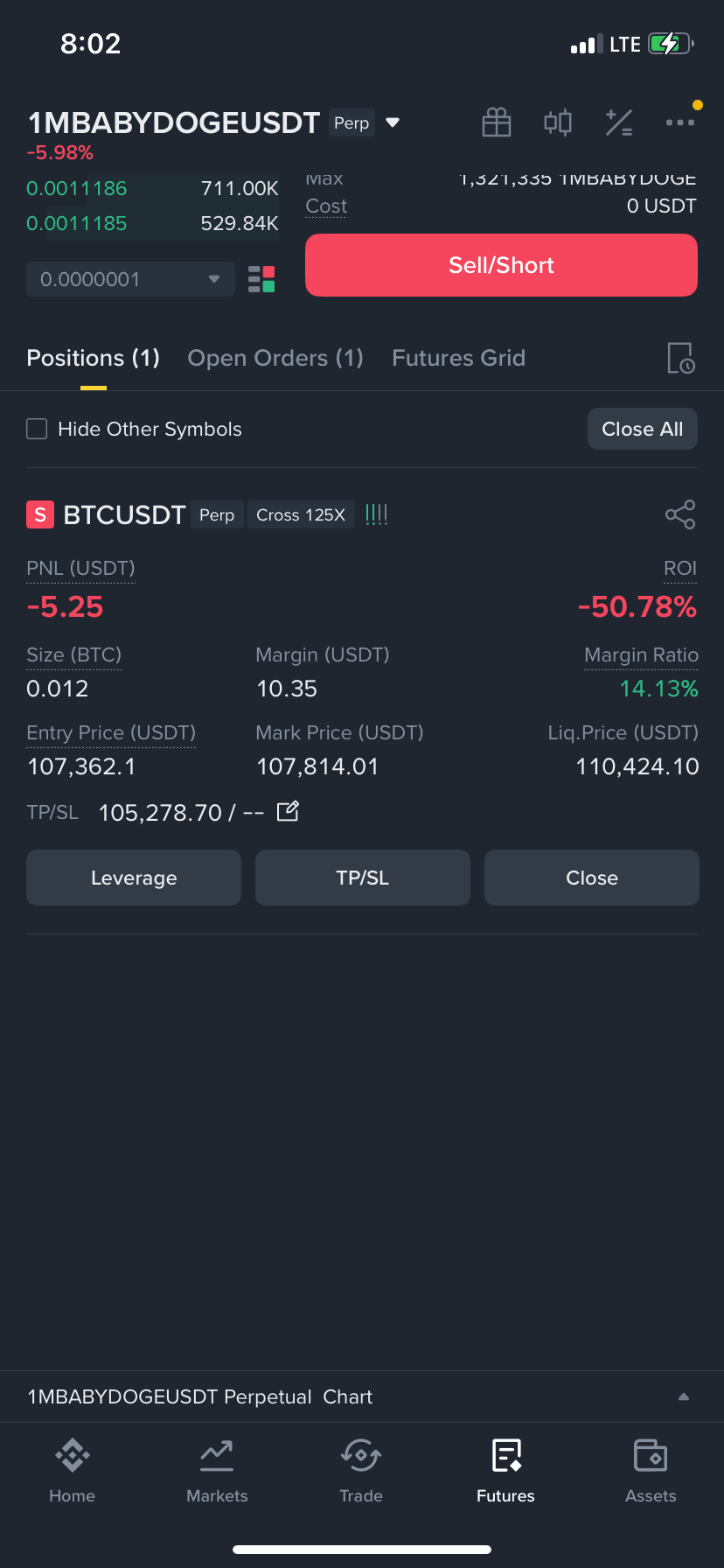Tick the Hide Other Symbols checkbox

pos(37,429)
